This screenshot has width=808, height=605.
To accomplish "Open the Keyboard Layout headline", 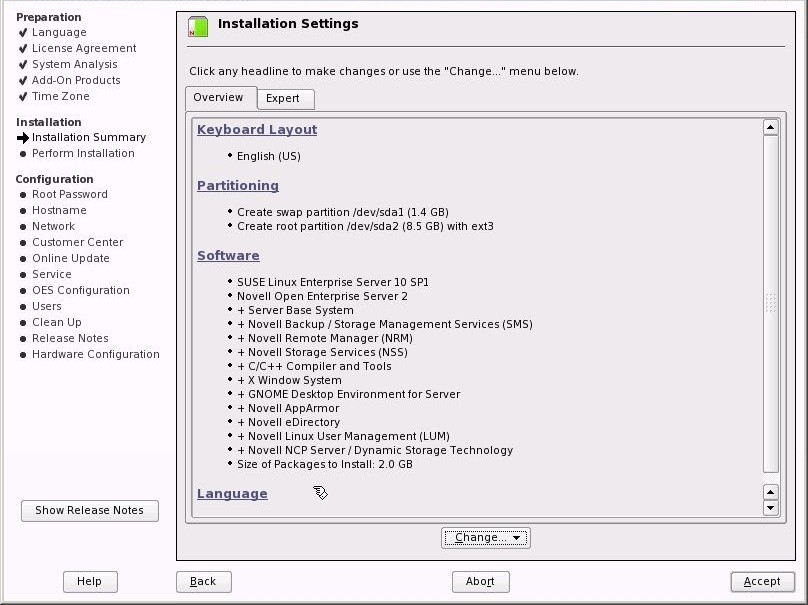I will click(x=257, y=129).
